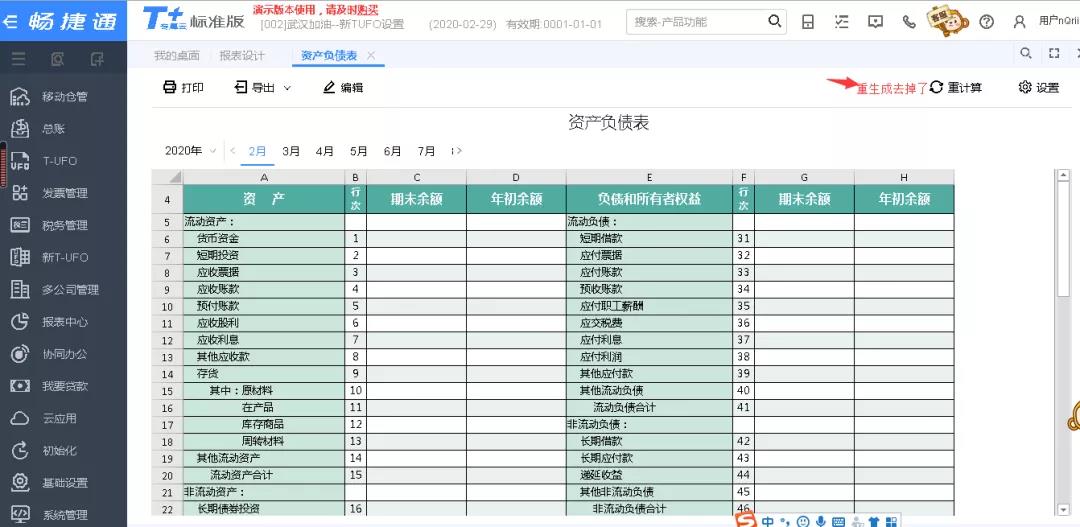The height and width of the screenshot is (527, 1080).
Task: Toggle fullscreen view icon
Action: click(1054, 54)
